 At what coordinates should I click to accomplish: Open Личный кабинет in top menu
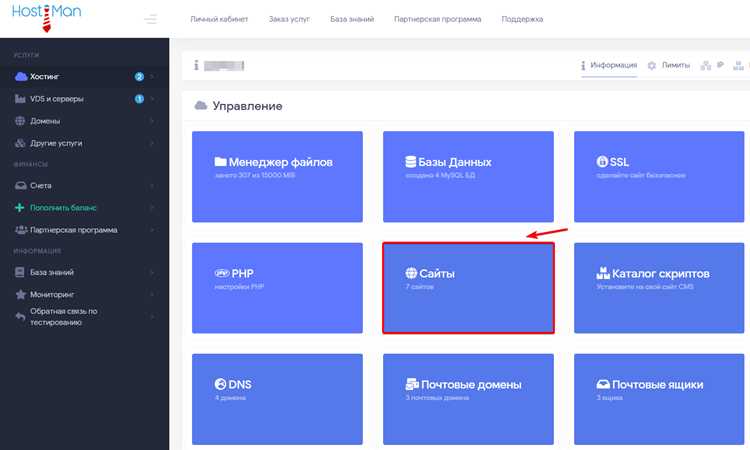(219, 19)
